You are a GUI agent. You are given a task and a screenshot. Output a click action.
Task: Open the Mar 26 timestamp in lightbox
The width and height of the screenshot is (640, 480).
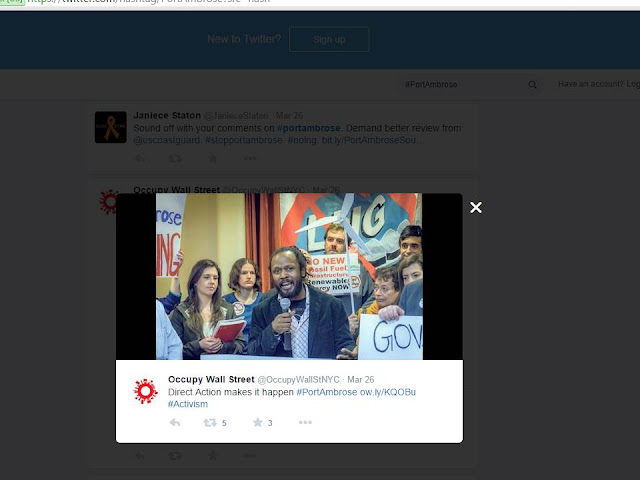[360, 380]
